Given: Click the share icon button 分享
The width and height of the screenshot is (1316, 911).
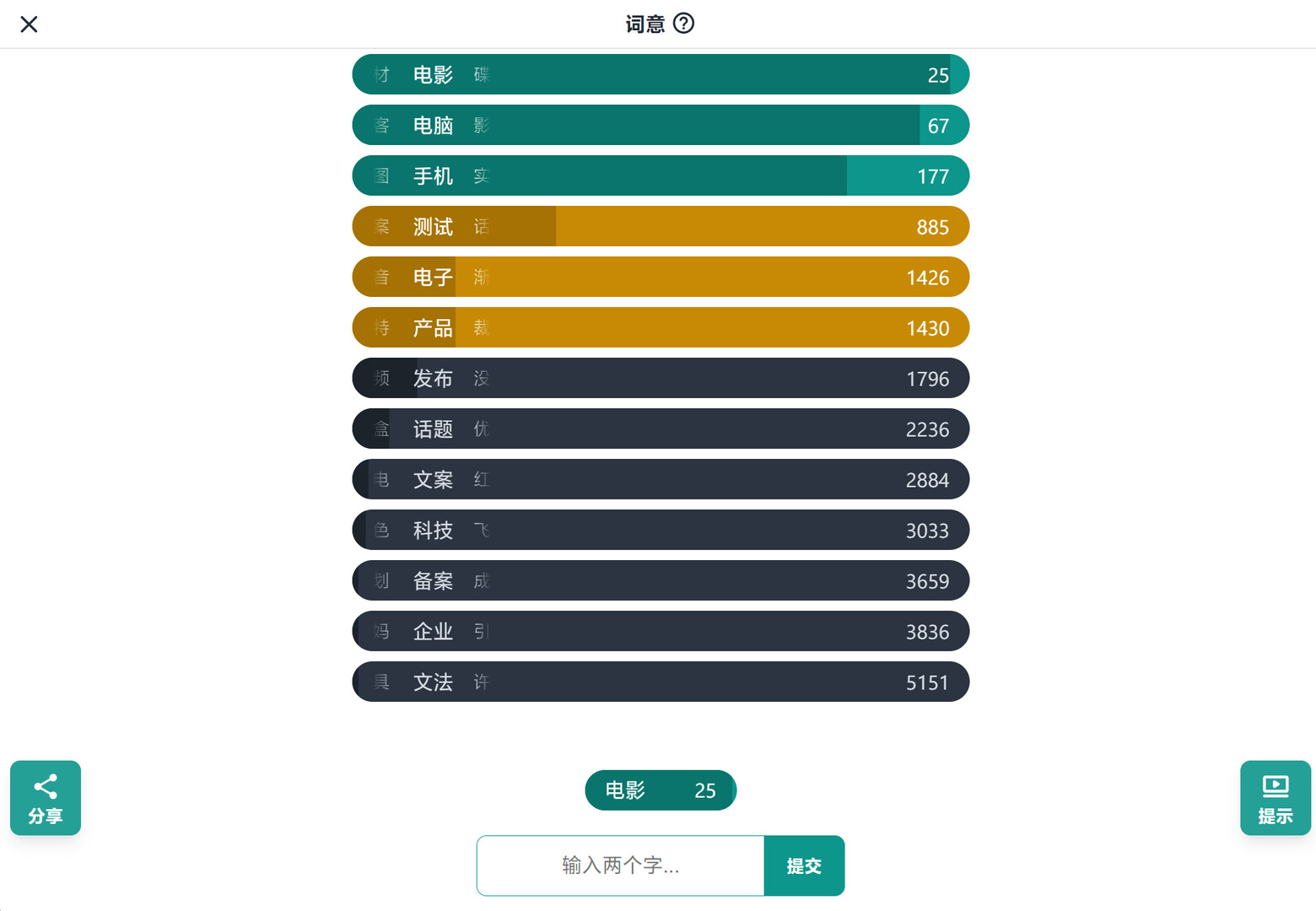Looking at the screenshot, I should point(46,798).
